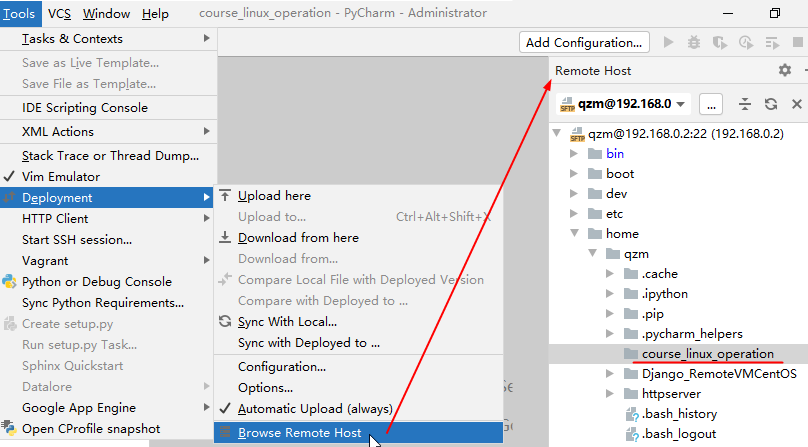This screenshot has width=808, height=447.
Task: Open deployment Configuration dialog
Action: (358, 367)
